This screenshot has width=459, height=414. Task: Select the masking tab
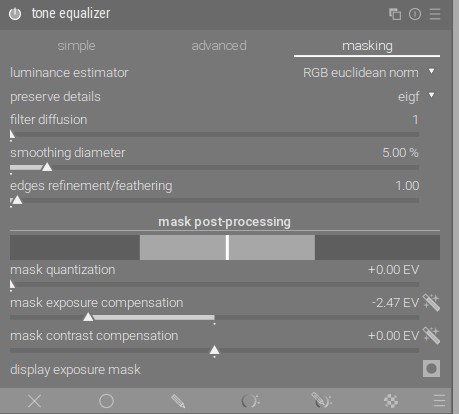(367, 46)
